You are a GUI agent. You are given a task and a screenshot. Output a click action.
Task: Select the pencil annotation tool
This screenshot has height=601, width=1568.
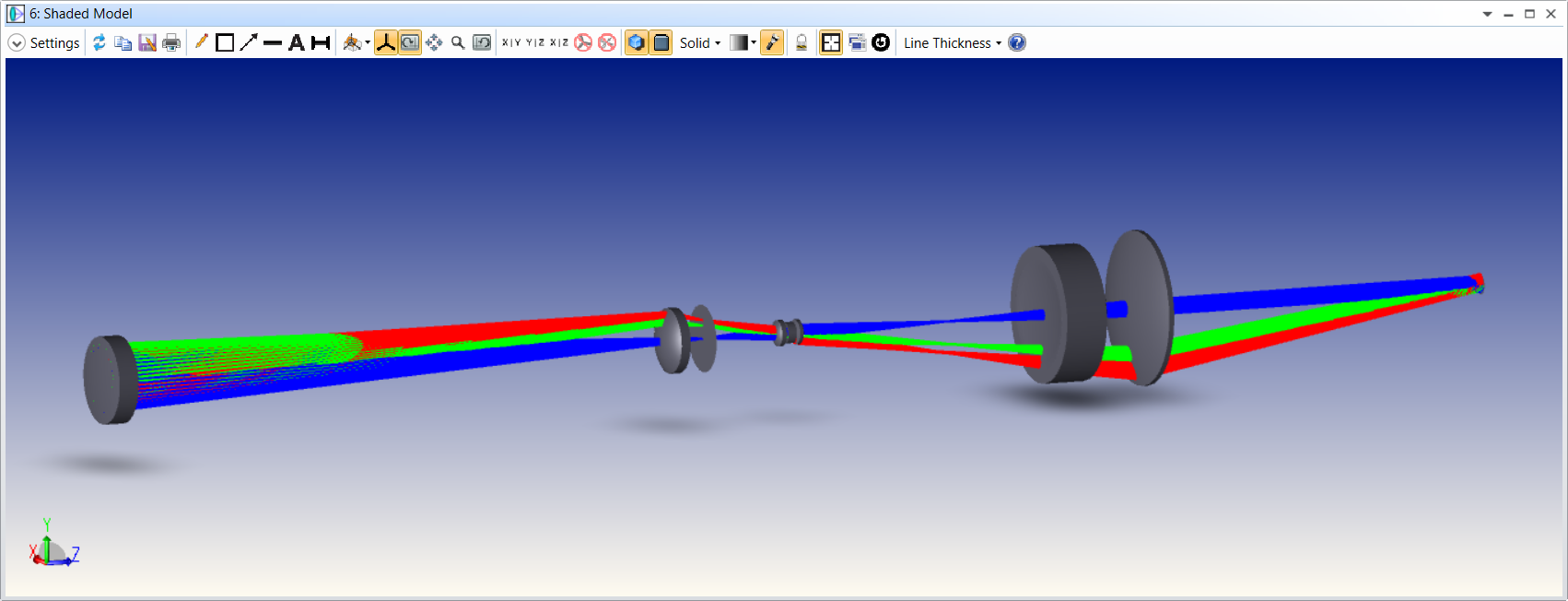[201, 42]
